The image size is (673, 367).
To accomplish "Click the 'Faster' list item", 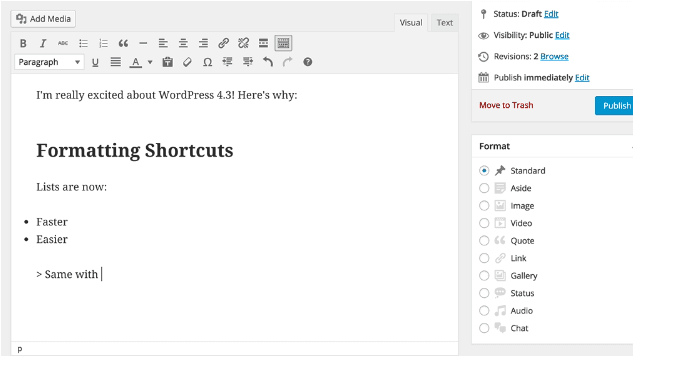I will (52, 222).
